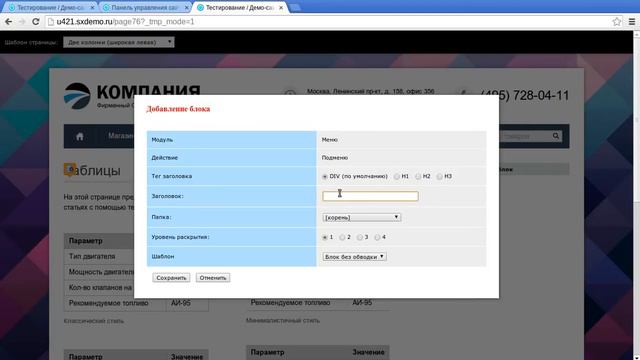This screenshot has height=360, width=640.
Task: Bookmark this page with the star icon
Action: coord(617,22)
